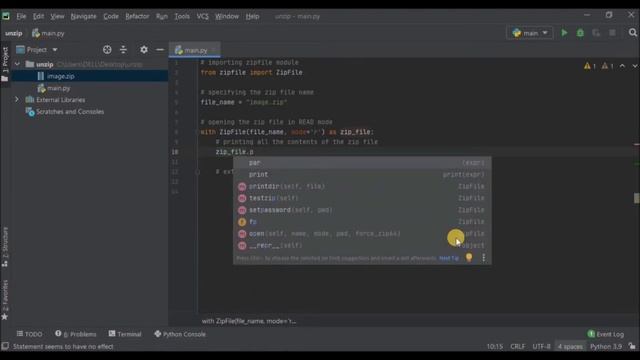
Task: Choose the testzip(self) suggestion
Action: point(362,198)
